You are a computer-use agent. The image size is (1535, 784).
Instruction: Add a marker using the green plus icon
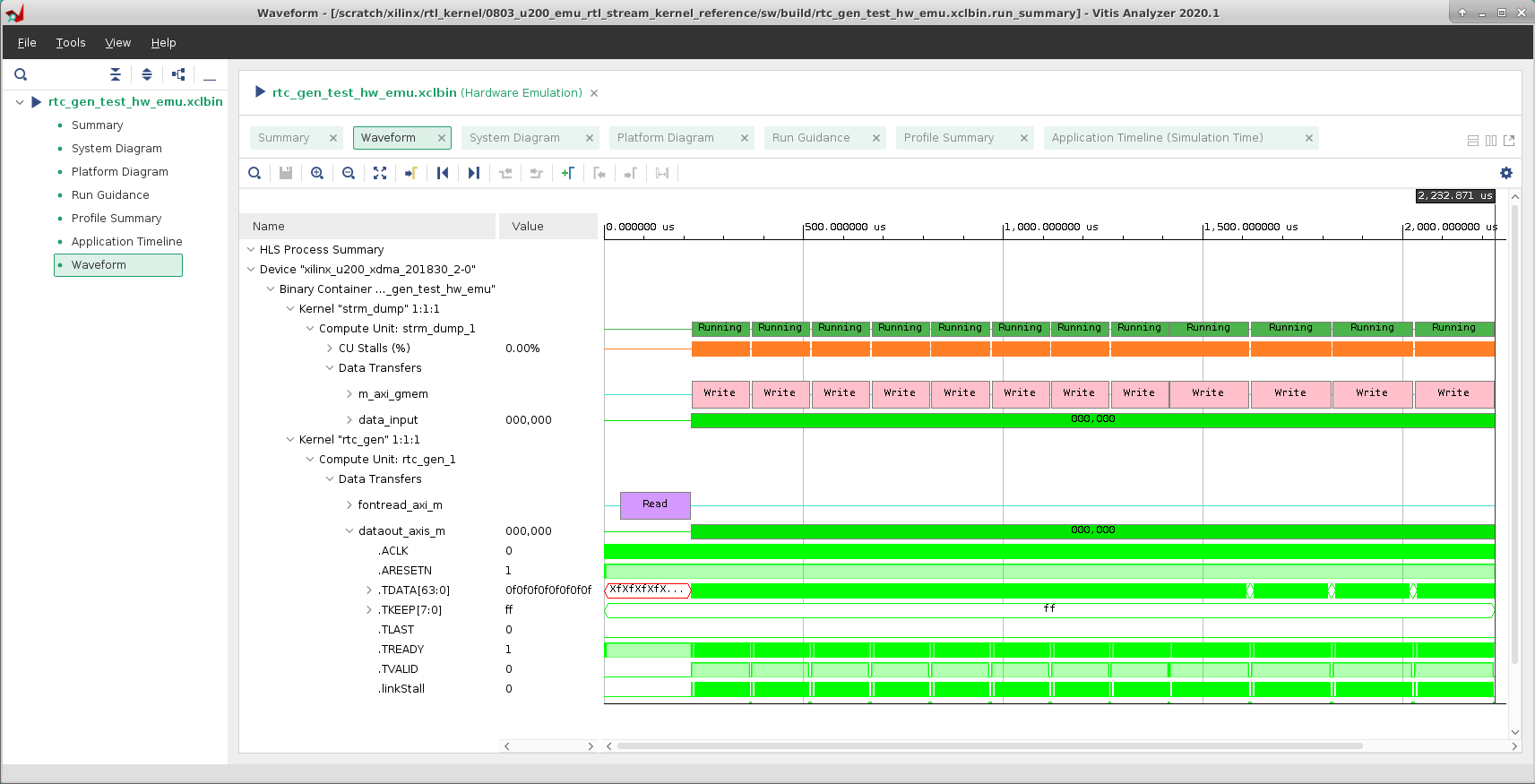[x=568, y=173]
